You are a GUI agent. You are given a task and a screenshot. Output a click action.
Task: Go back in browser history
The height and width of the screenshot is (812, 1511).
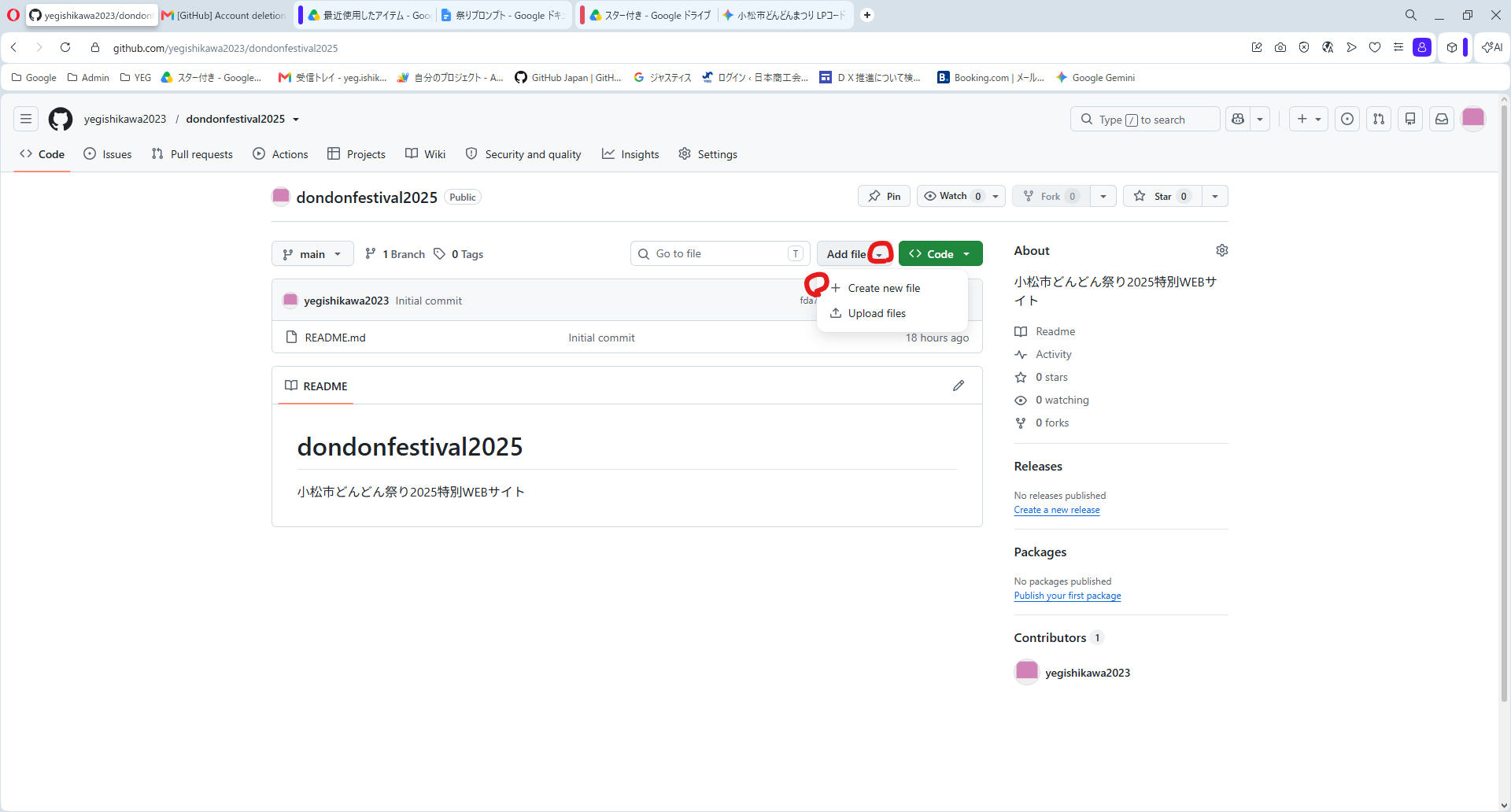[x=14, y=47]
